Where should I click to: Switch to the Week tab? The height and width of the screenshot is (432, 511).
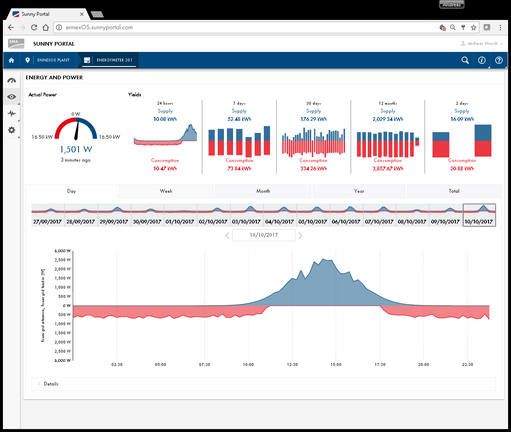166,191
